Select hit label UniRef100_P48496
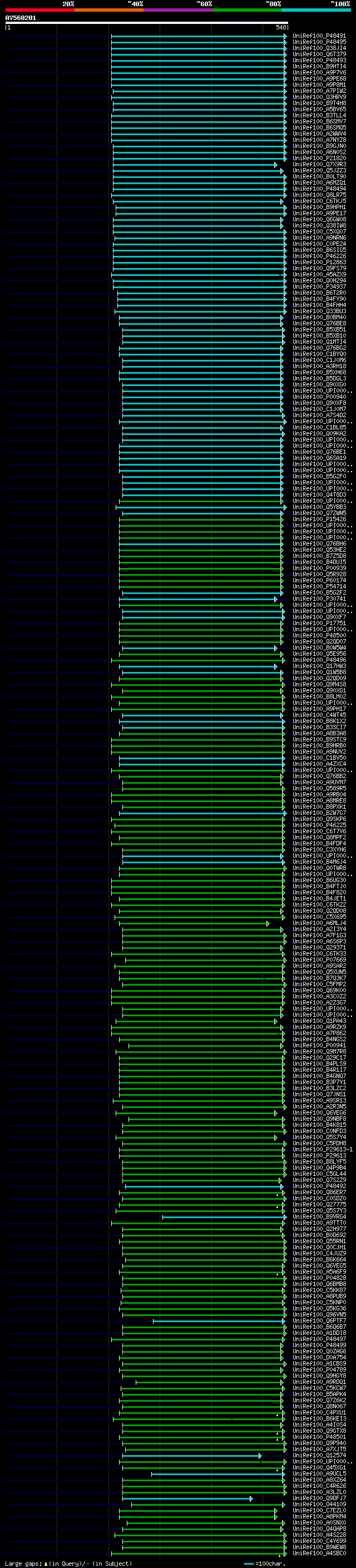Image resolution: width=356 pixels, height=1568 pixels. 319,660
